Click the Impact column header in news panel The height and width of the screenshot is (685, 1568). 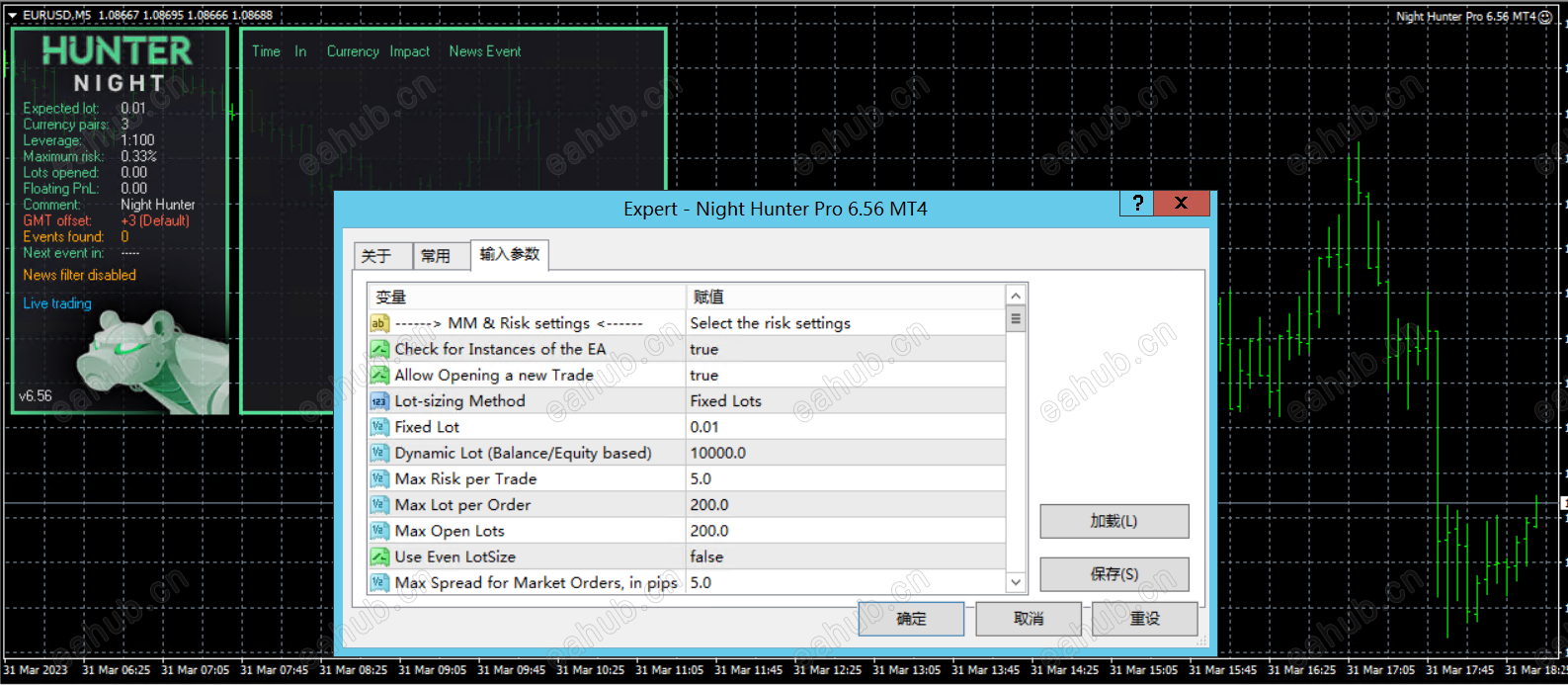(x=409, y=51)
